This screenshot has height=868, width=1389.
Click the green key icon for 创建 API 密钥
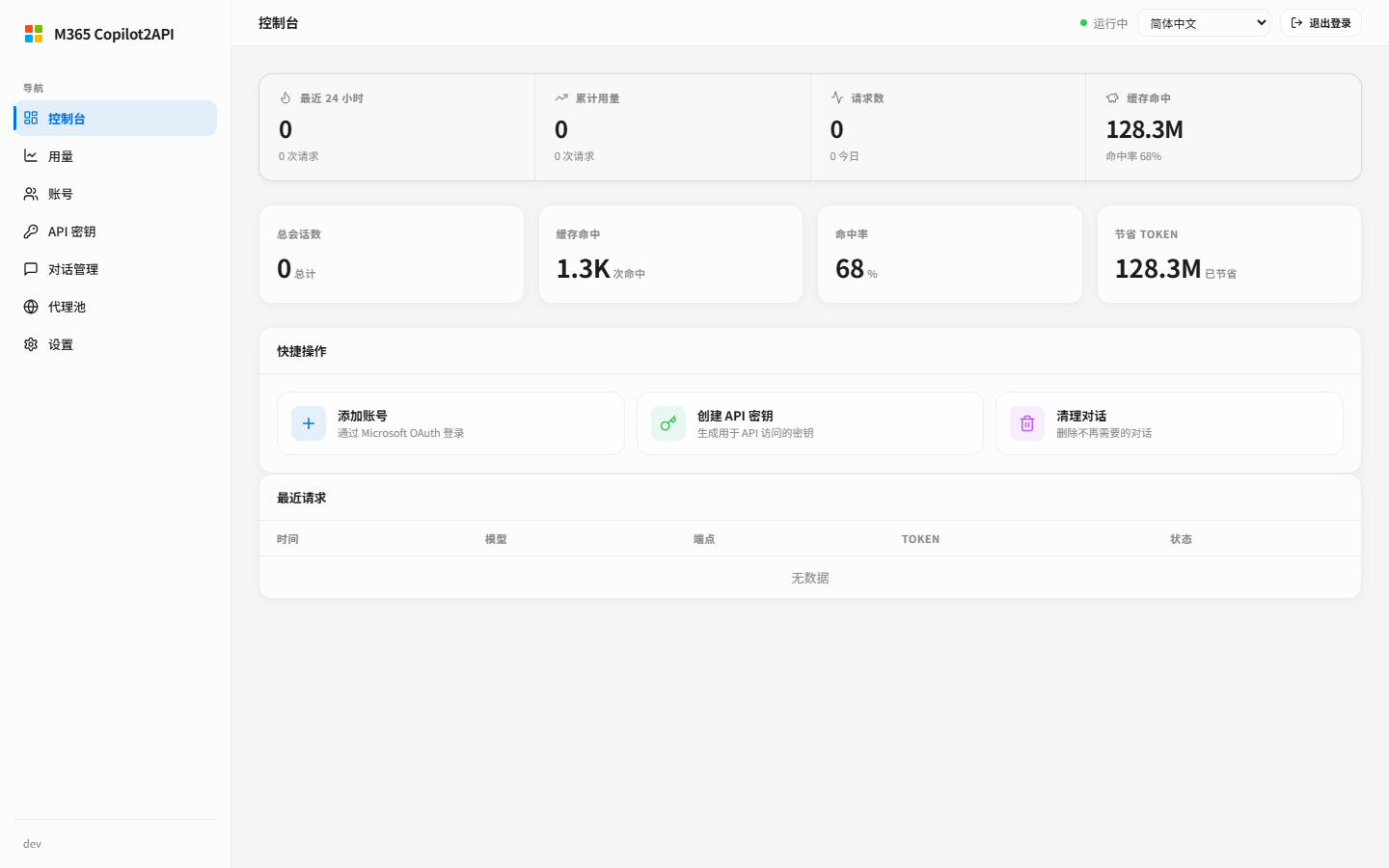(668, 423)
